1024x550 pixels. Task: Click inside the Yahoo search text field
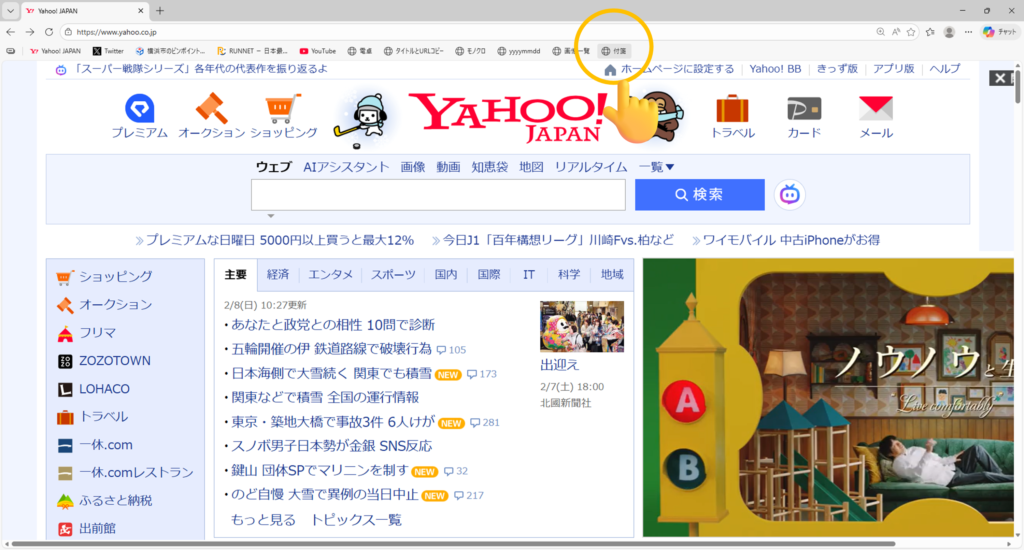[x=438, y=195]
